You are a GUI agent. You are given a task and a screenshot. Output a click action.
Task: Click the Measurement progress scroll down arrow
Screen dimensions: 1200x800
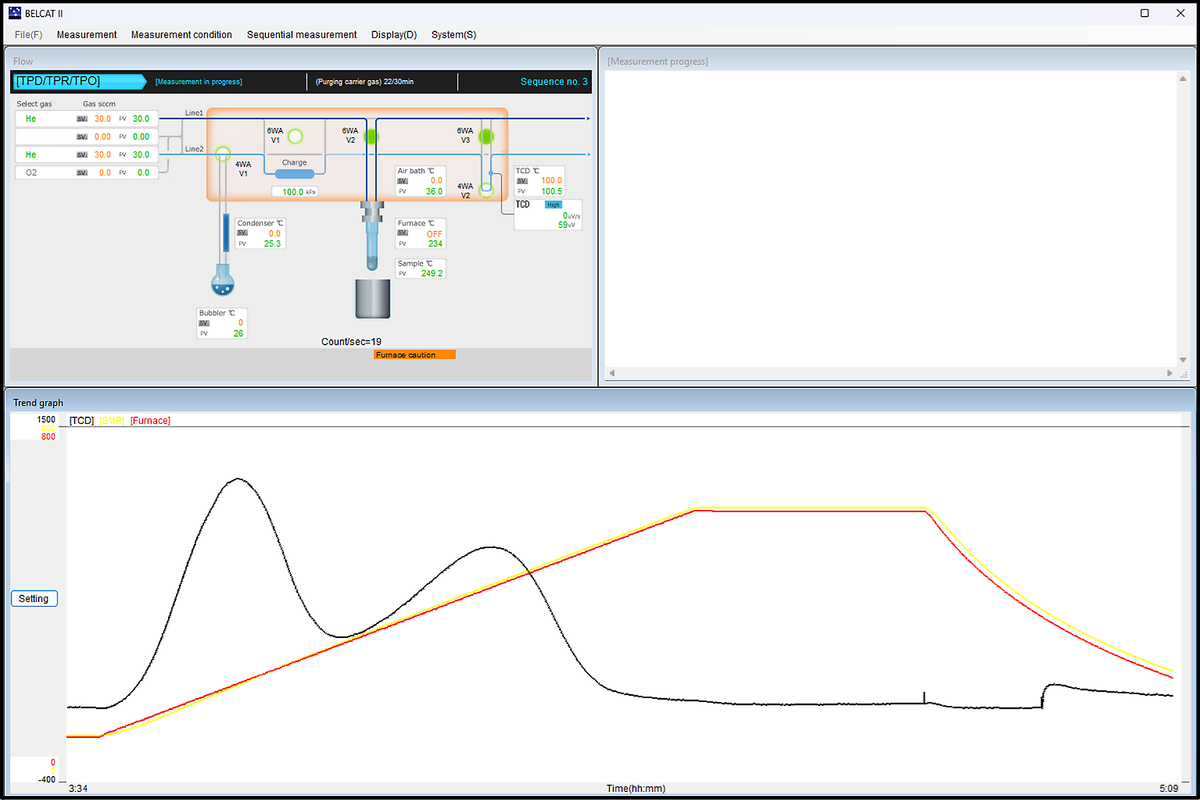1183,360
